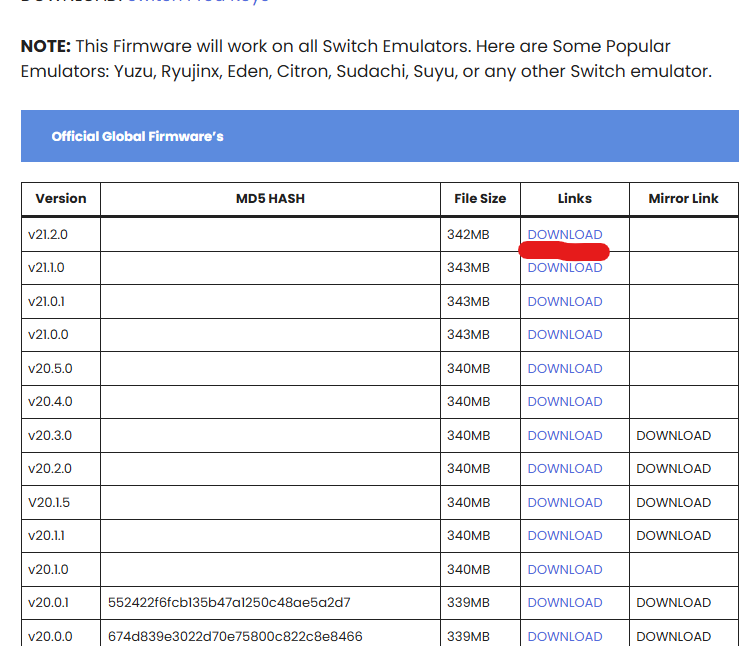Open v20.1.1 mirror download link
The height and width of the screenshot is (646, 756).
(x=674, y=536)
